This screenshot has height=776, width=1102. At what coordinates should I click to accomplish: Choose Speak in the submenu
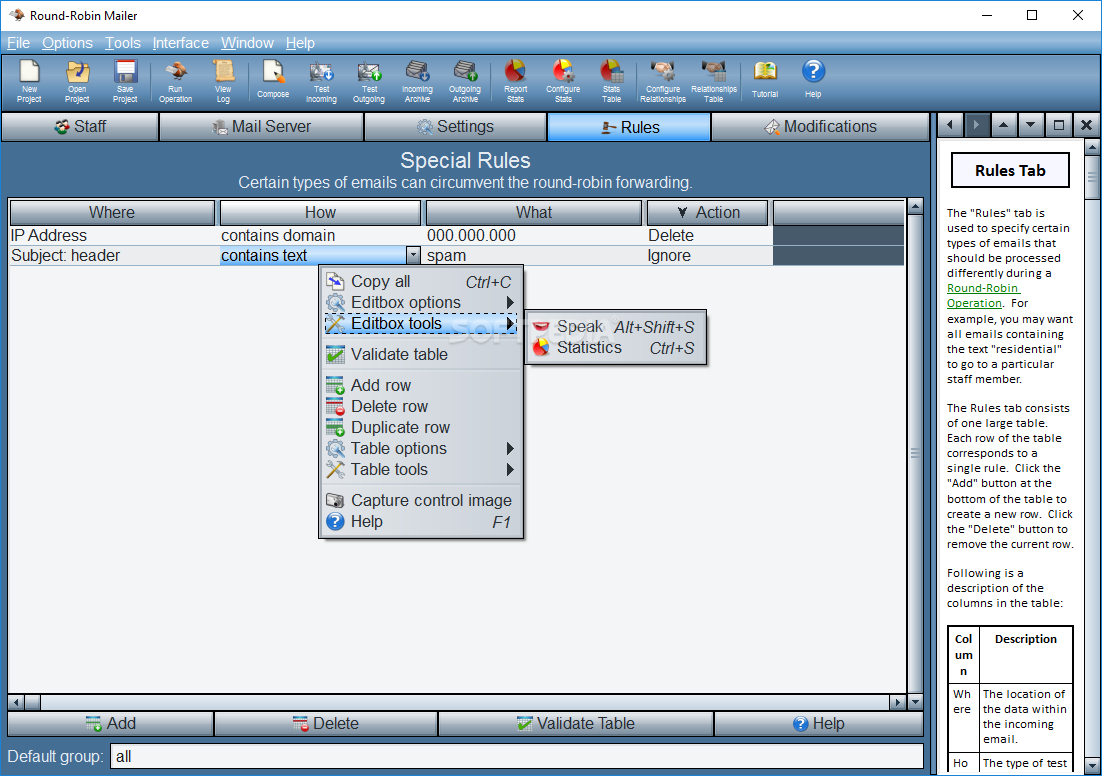(x=615, y=327)
